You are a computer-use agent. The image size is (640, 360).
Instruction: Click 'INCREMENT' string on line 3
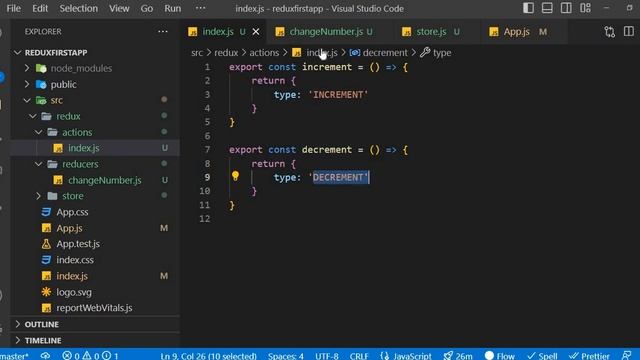pyautogui.click(x=338, y=95)
